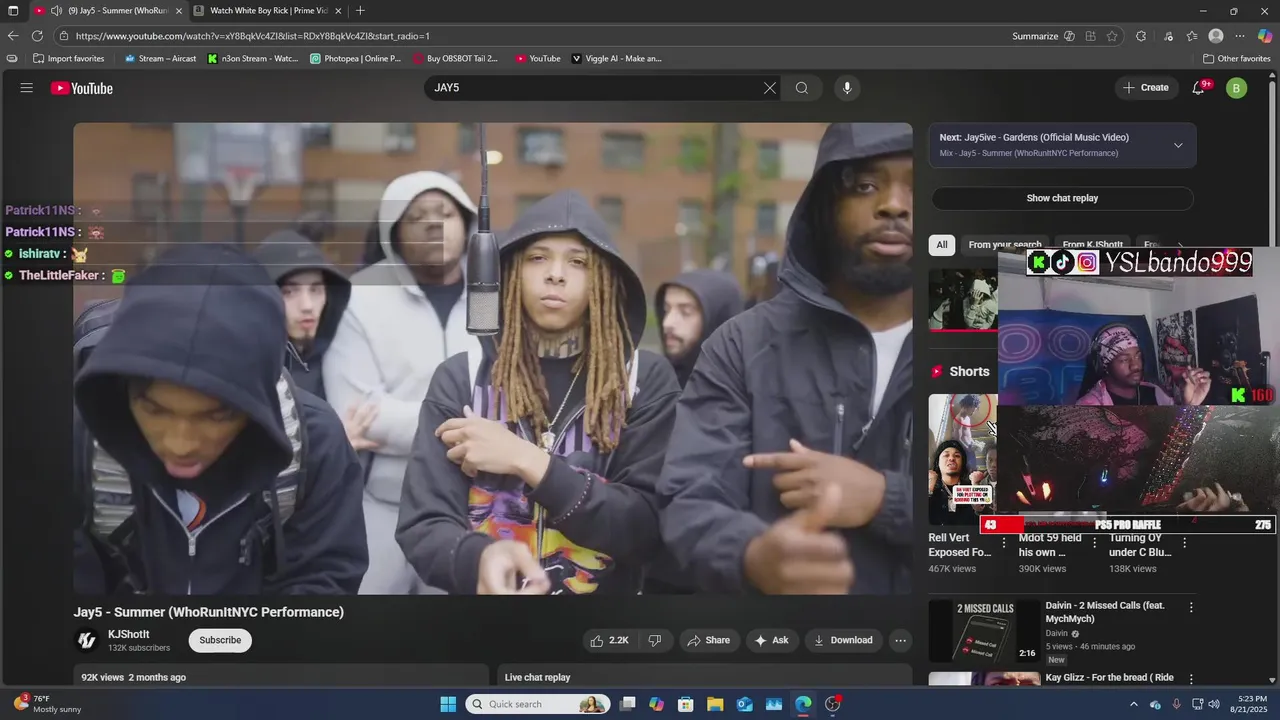Viewport: 1280px width, 720px height.
Task: Open options for Rell Vert Exposed short
Action: coord(1004,543)
